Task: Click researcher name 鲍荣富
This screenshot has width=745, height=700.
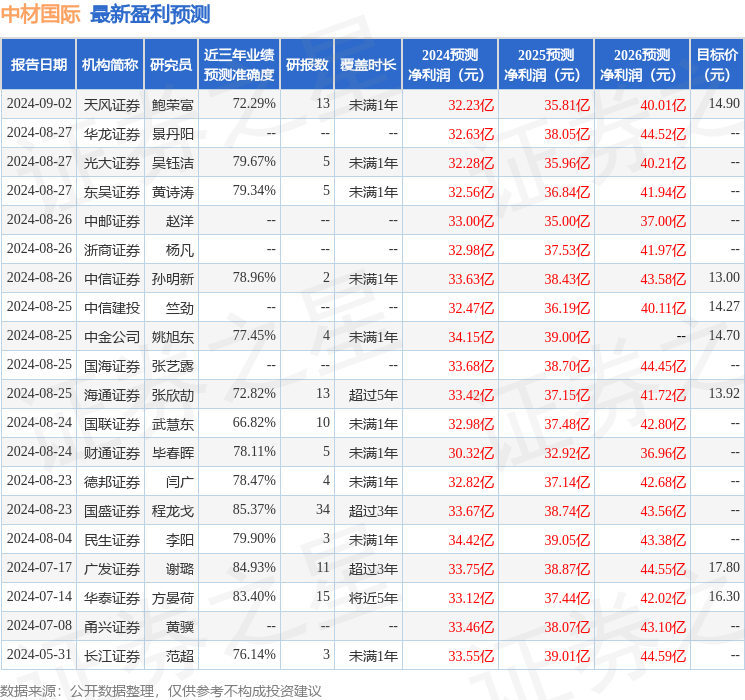Action: click(173, 105)
